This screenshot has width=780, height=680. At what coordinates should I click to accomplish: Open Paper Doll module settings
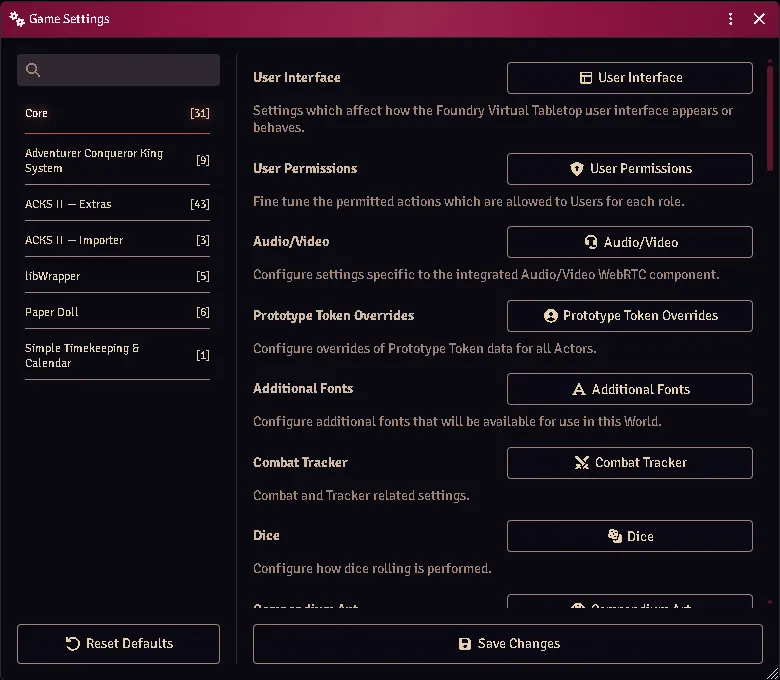[x=117, y=312]
